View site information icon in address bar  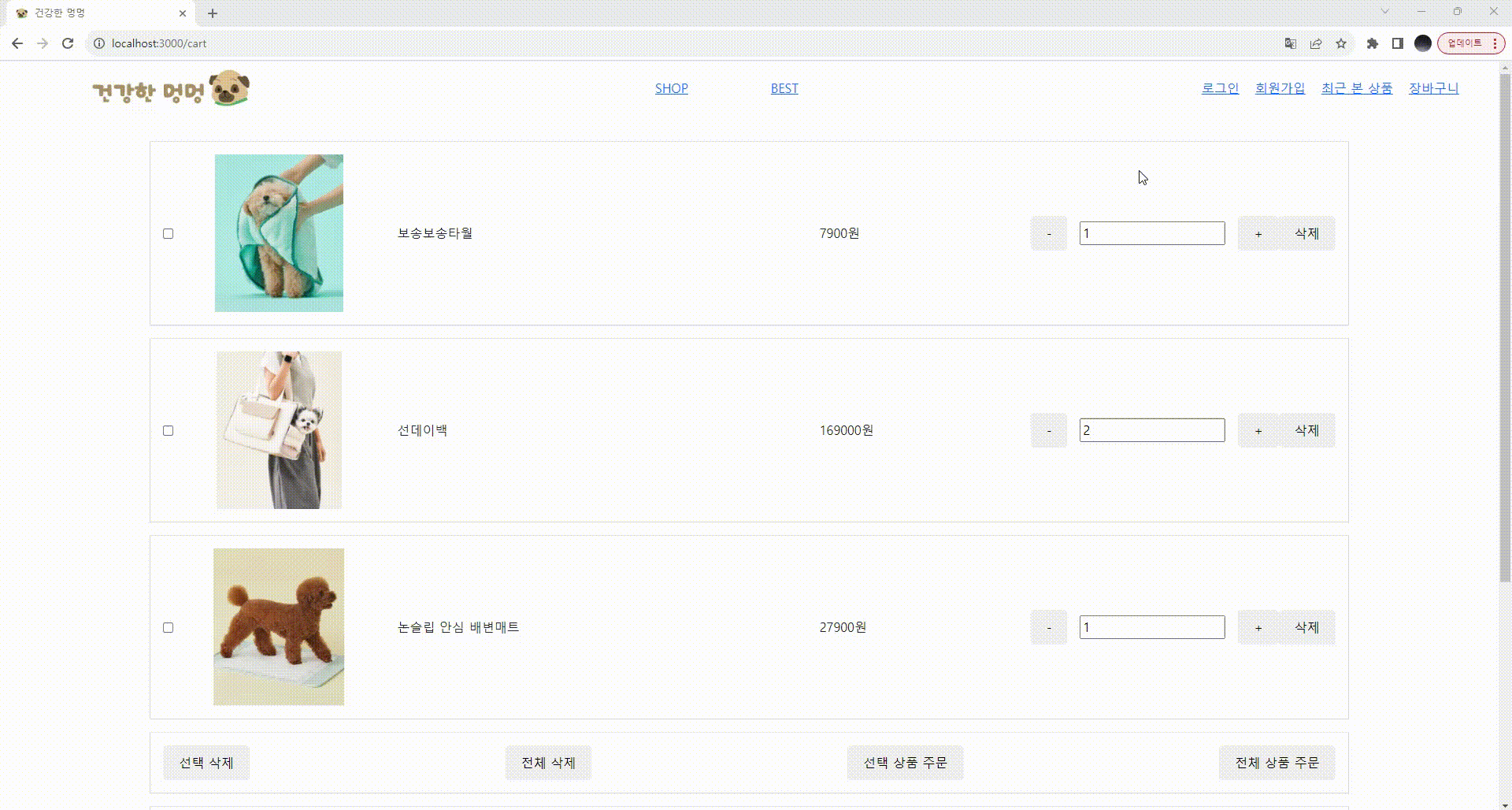(x=99, y=43)
